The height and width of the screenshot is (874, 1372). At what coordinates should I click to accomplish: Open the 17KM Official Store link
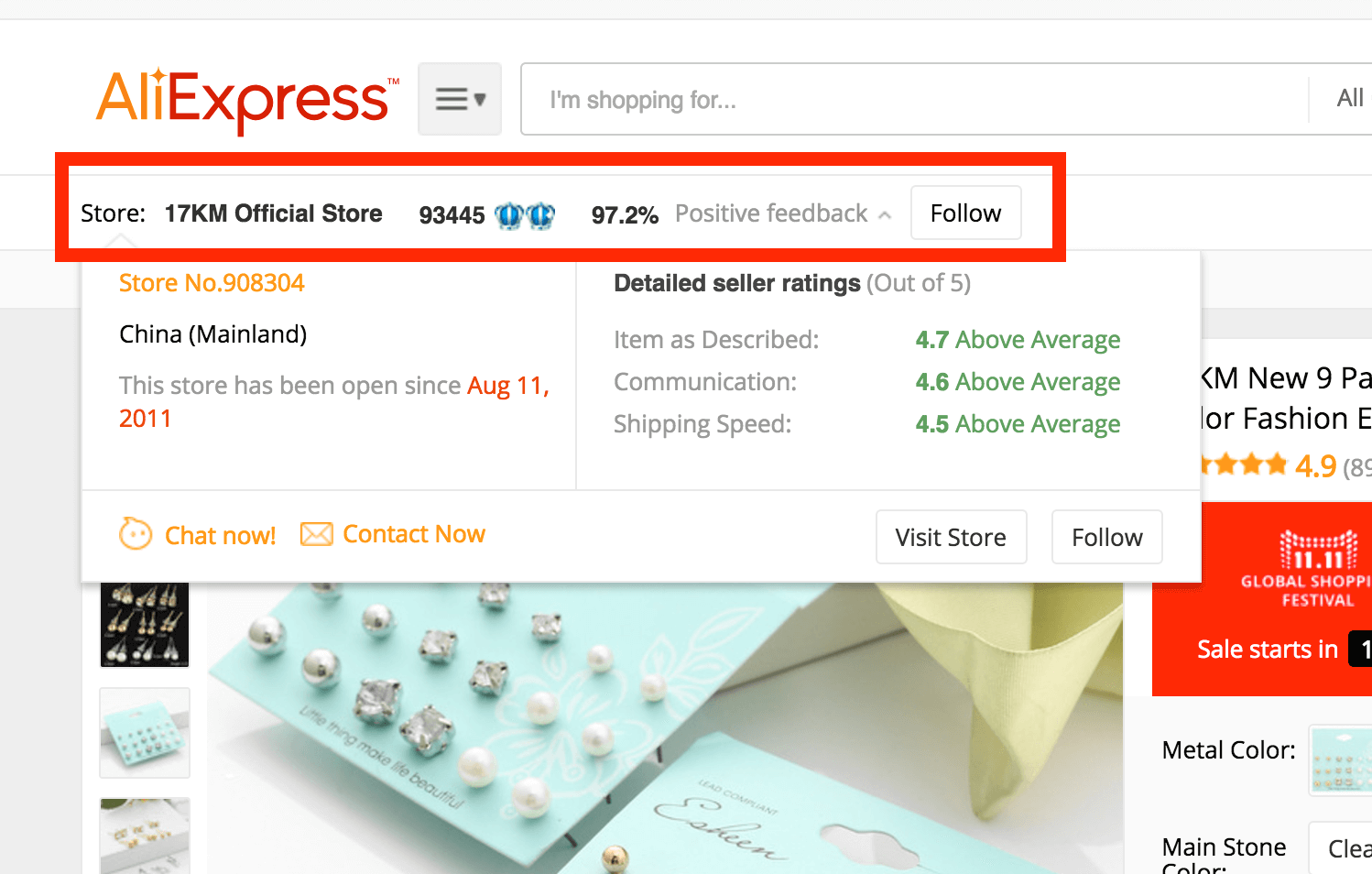coord(273,213)
